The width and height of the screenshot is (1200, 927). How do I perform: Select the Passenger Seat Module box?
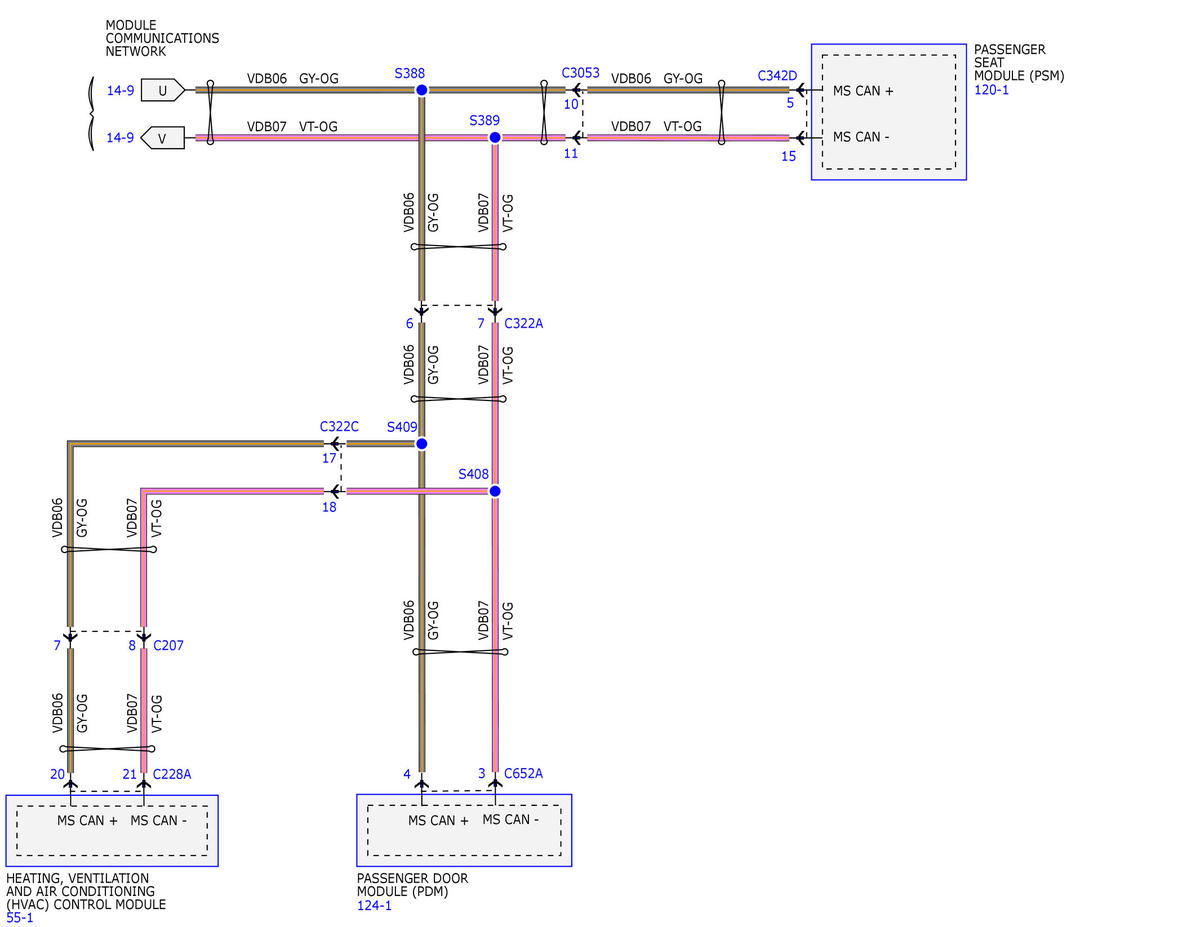(x=888, y=112)
